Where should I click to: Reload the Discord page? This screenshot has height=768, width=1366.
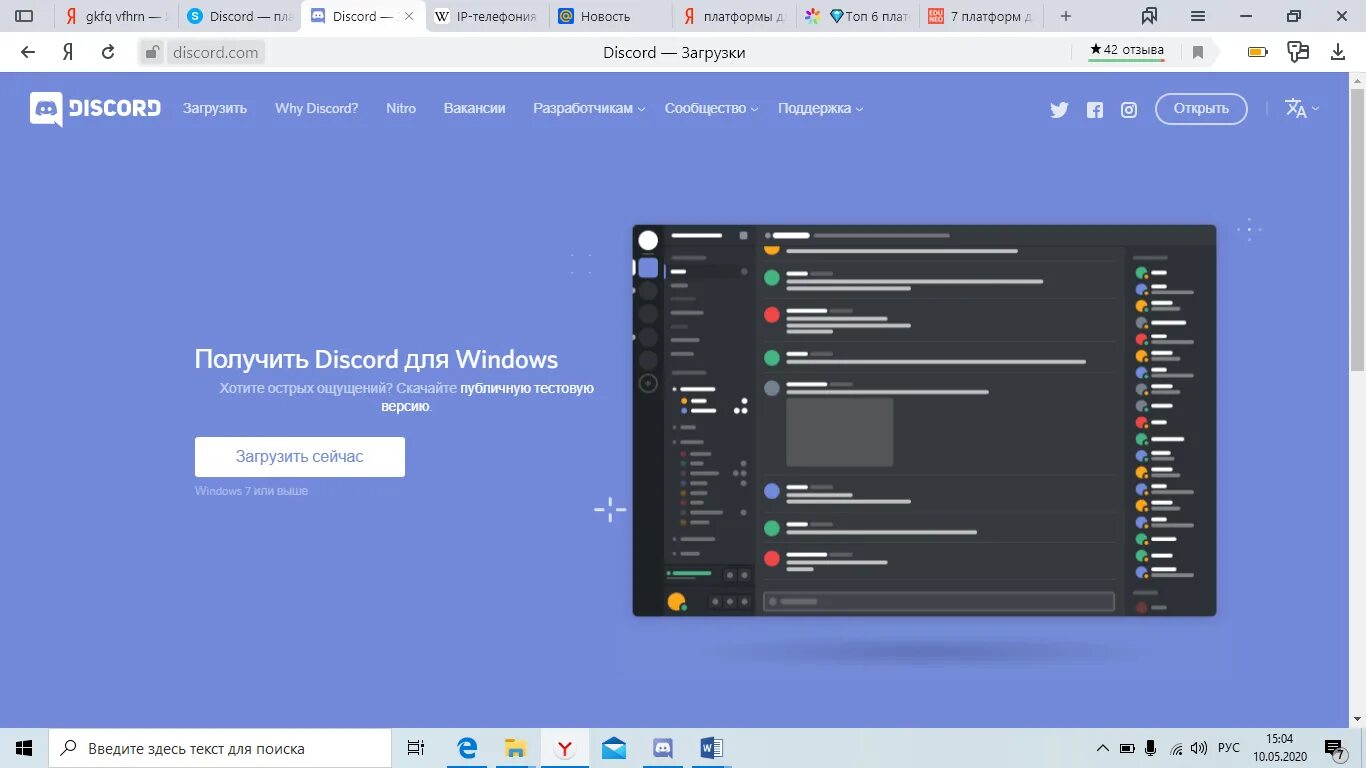108,52
